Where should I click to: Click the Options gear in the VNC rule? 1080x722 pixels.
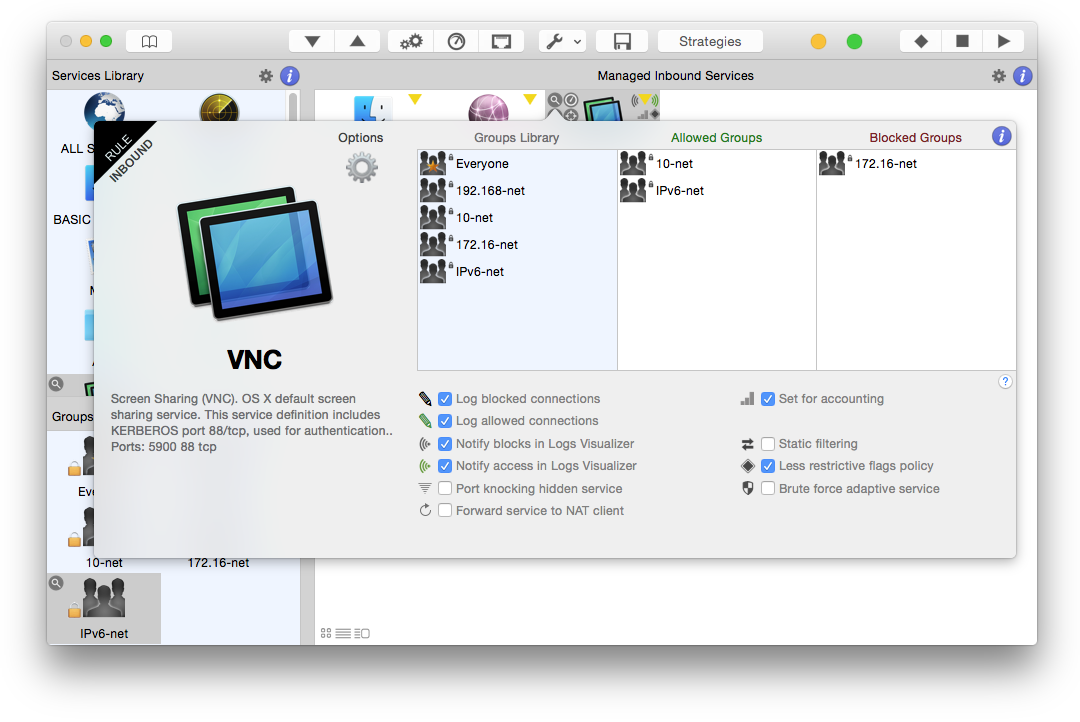point(361,167)
